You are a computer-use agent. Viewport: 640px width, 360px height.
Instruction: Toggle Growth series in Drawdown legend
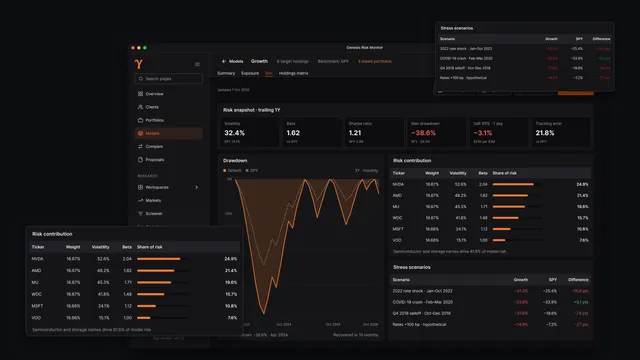[x=232, y=171]
